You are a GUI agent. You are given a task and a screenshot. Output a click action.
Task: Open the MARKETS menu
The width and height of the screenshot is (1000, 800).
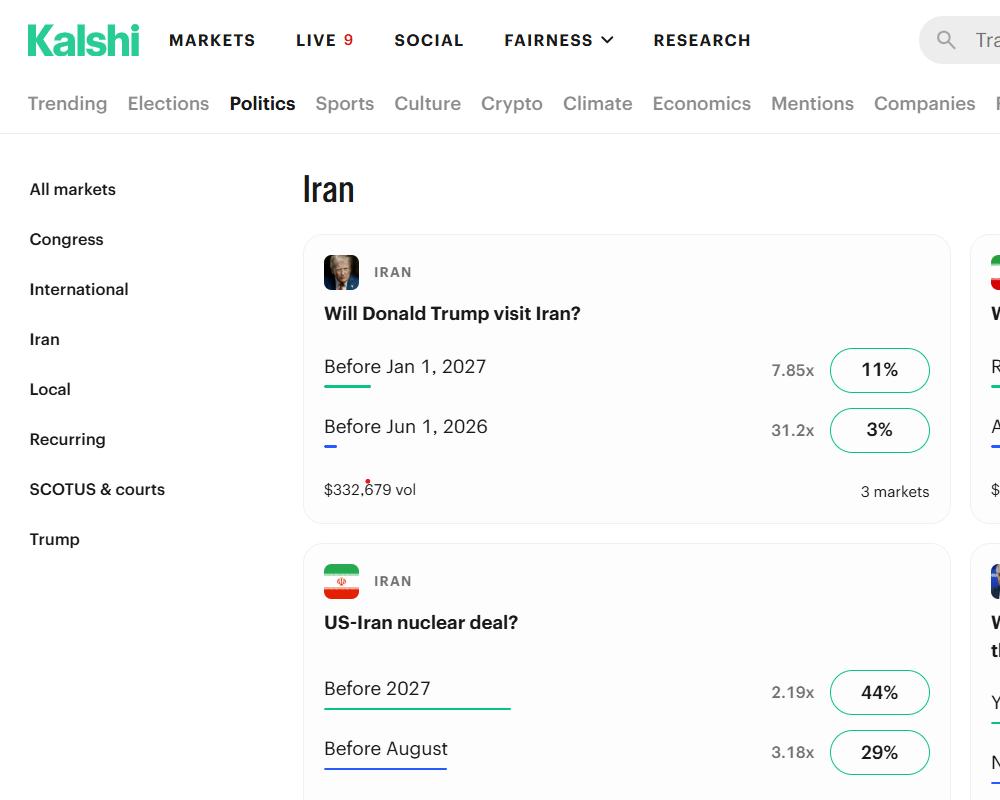212,40
